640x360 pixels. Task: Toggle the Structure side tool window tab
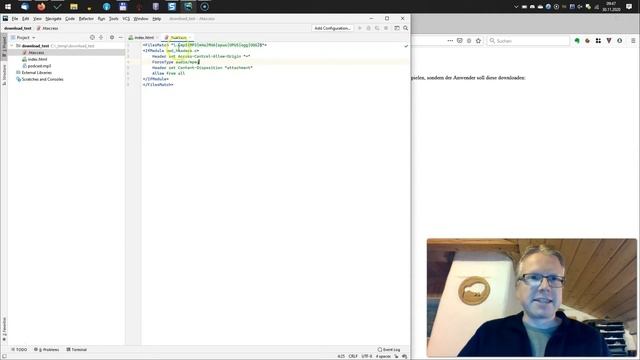4,74
